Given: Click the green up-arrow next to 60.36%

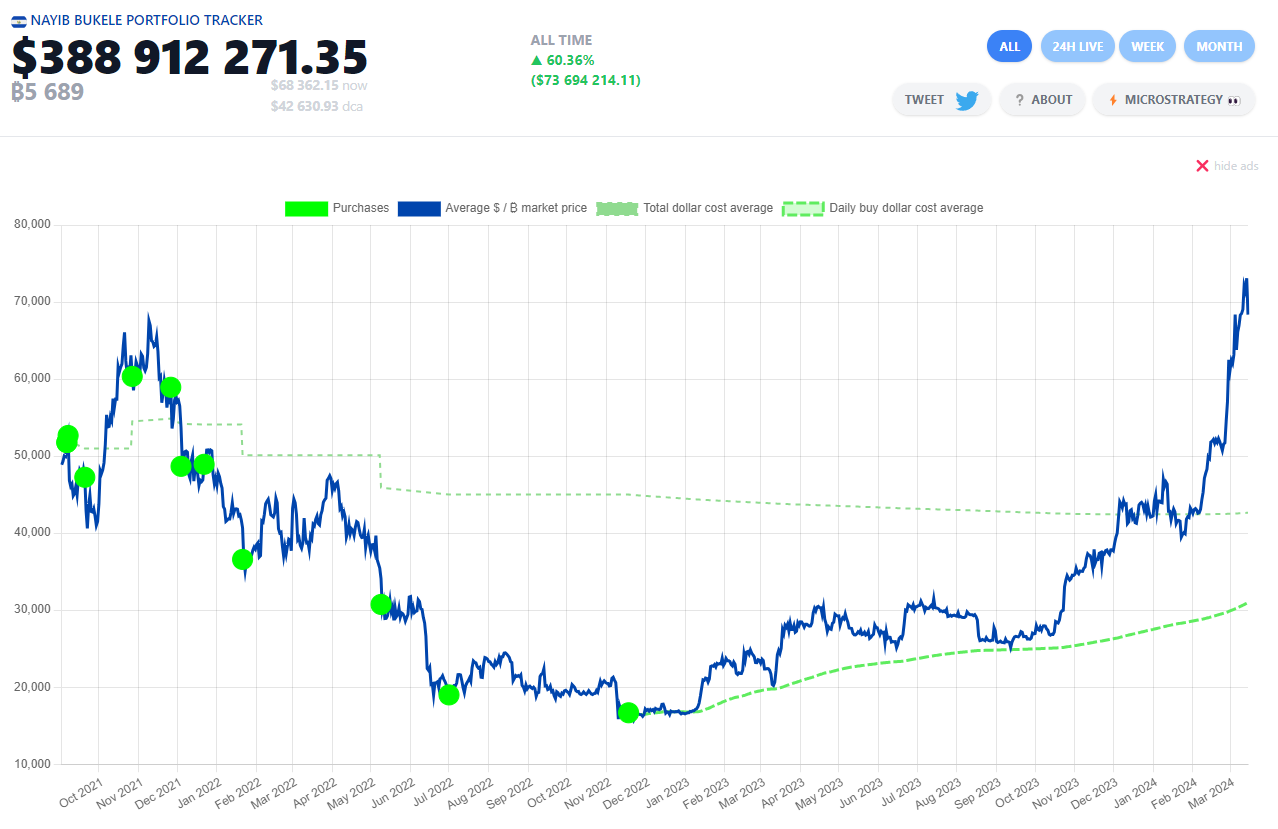Looking at the screenshot, I should pyautogui.click(x=537, y=61).
